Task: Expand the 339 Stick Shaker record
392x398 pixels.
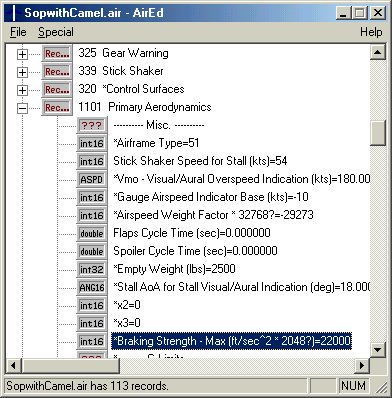Action: (22, 72)
